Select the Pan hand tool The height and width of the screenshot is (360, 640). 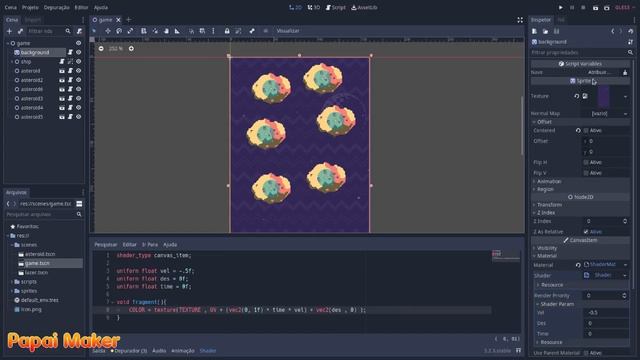pos(166,31)
